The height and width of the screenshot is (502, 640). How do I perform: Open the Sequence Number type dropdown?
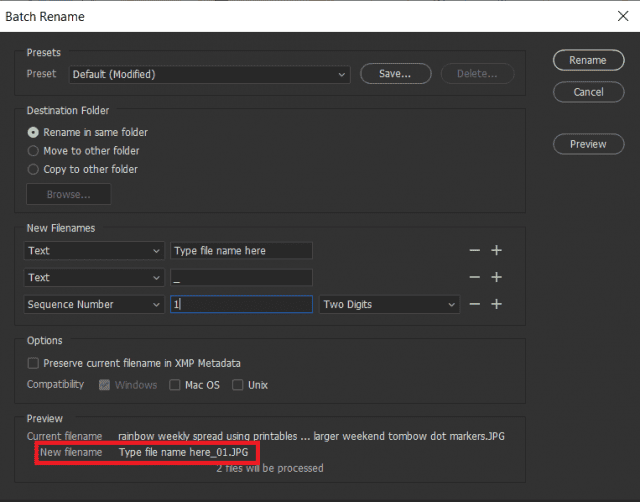[x=94, y=304]
